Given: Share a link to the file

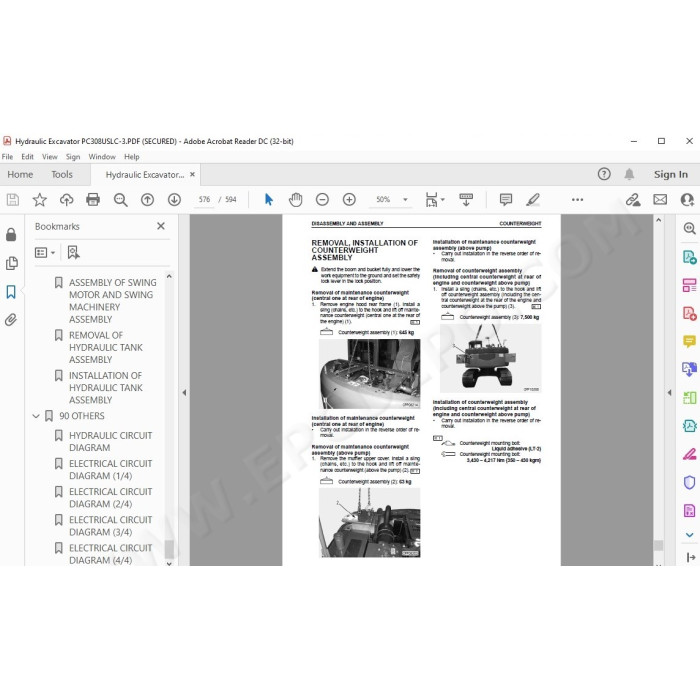Looking at the screenshot, I should (x=633, y=200).
